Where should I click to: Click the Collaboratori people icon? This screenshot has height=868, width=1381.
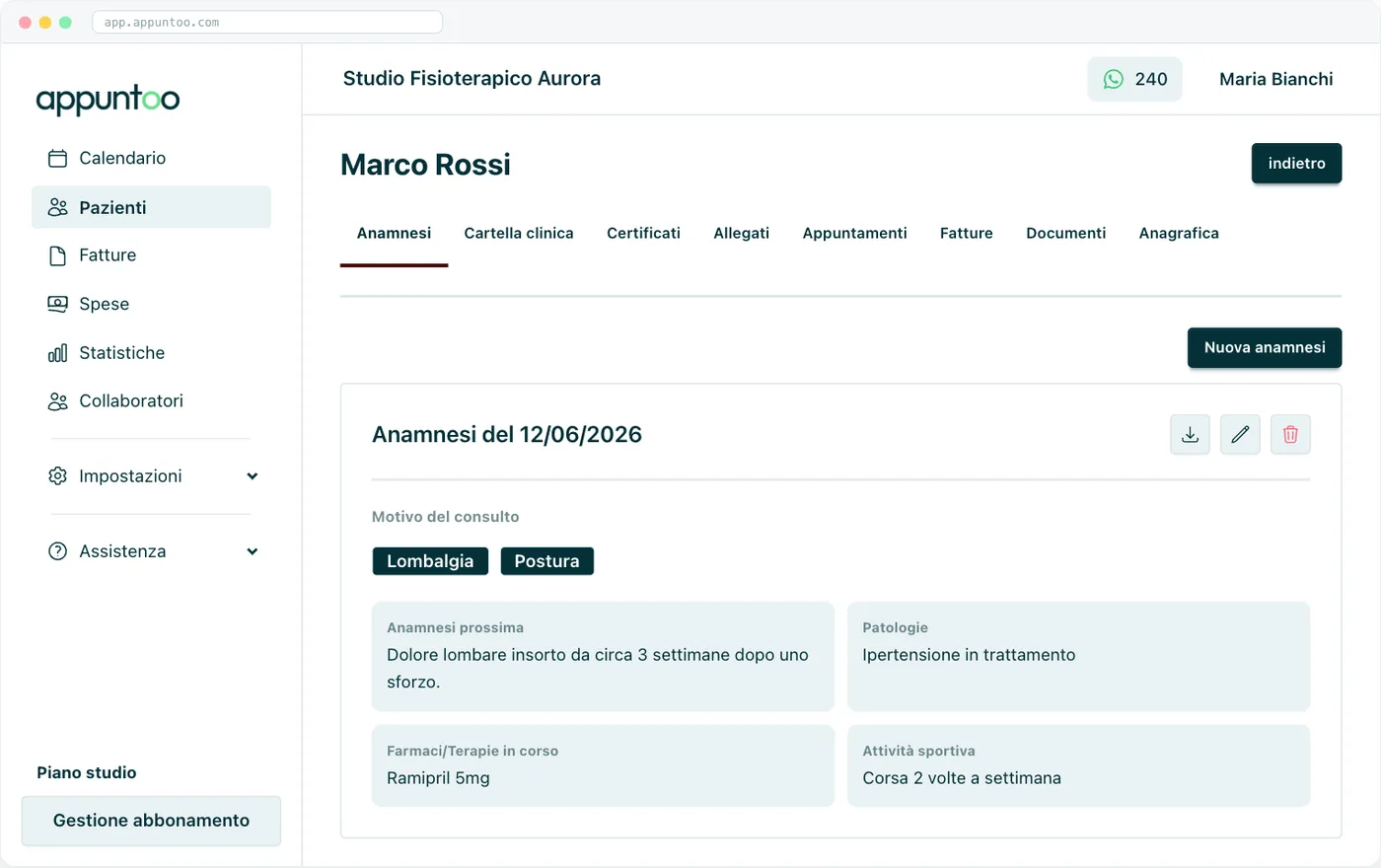[58, 401]
